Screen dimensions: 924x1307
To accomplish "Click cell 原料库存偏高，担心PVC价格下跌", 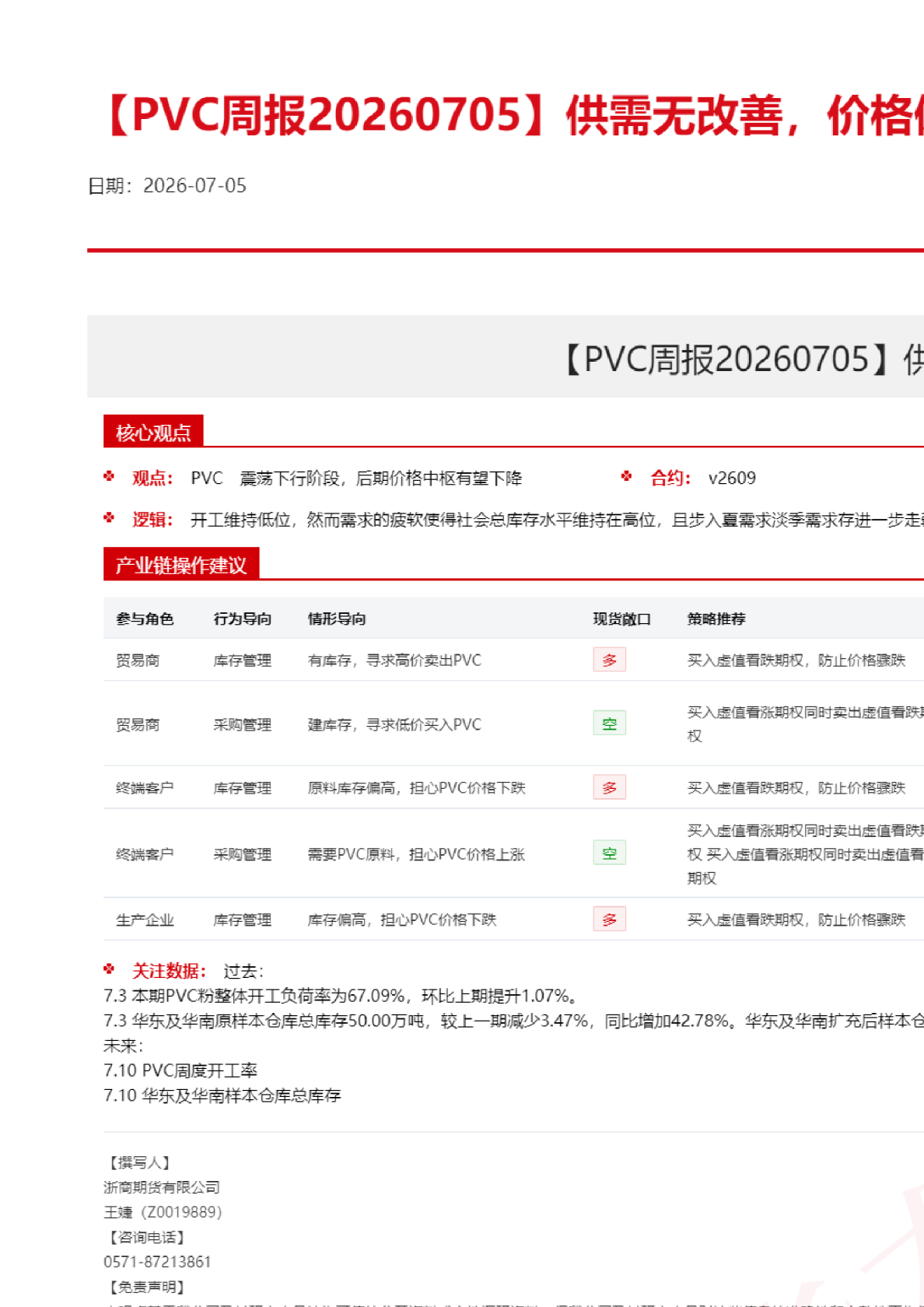I will (416, 788).
